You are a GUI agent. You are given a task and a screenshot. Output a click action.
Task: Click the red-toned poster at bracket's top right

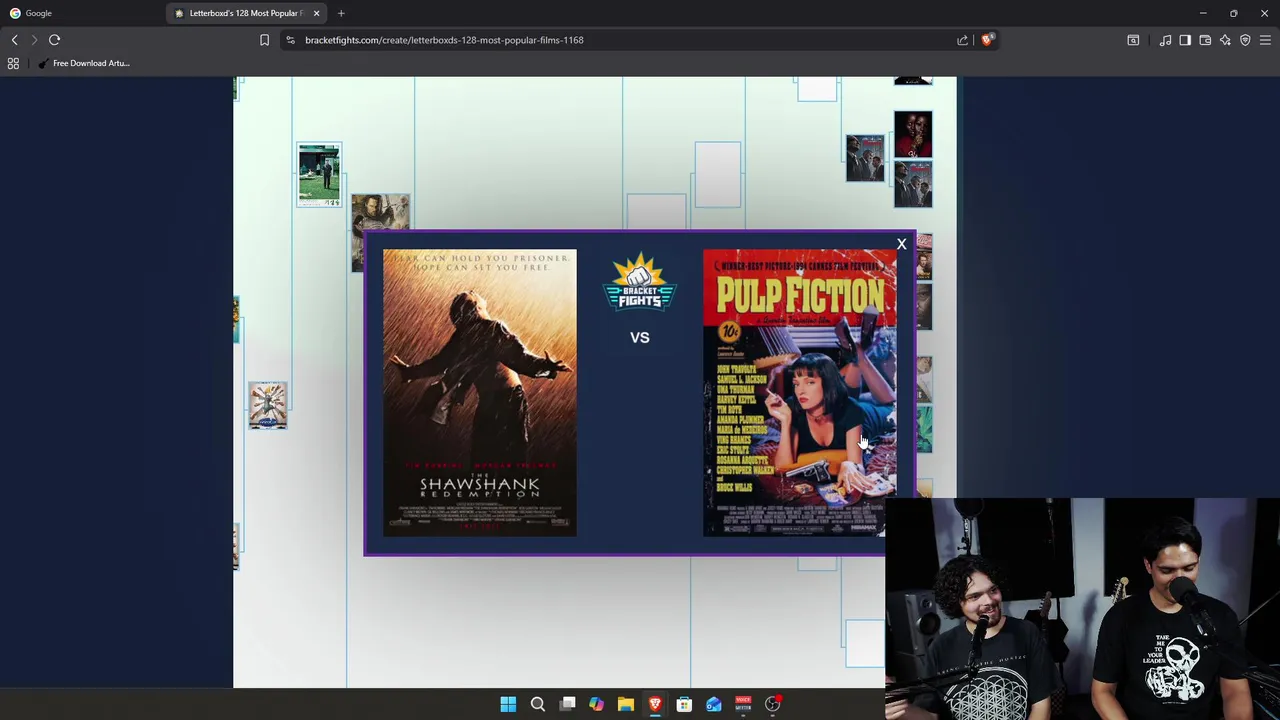coord(913,135)
